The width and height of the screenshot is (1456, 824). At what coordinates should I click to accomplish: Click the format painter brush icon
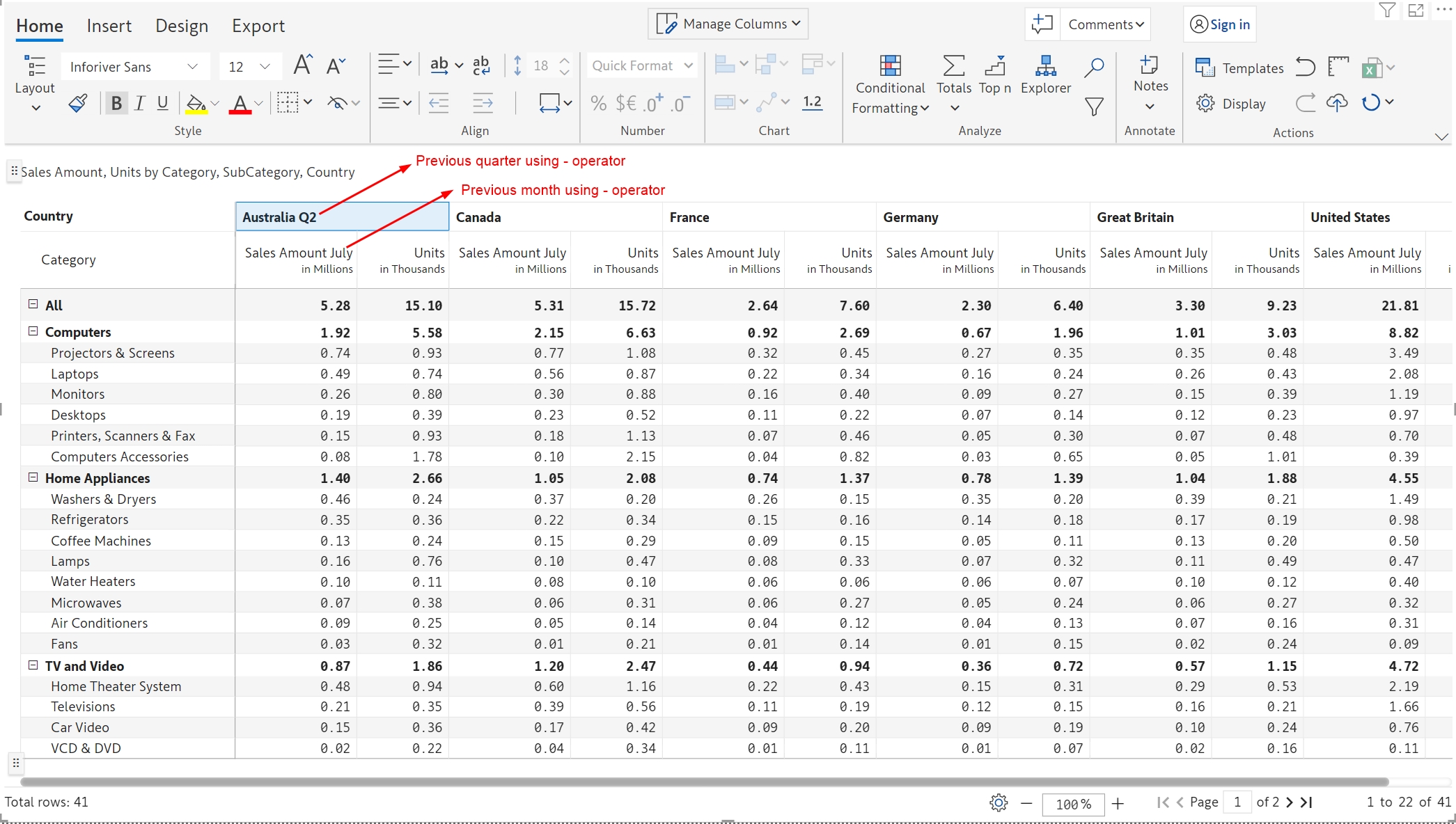[x=78, y=104]
